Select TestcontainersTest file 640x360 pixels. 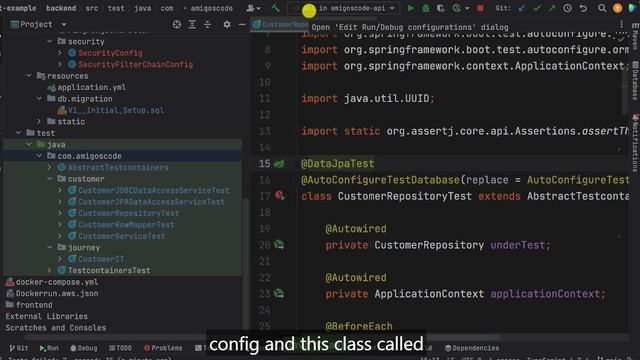(109, 270)
